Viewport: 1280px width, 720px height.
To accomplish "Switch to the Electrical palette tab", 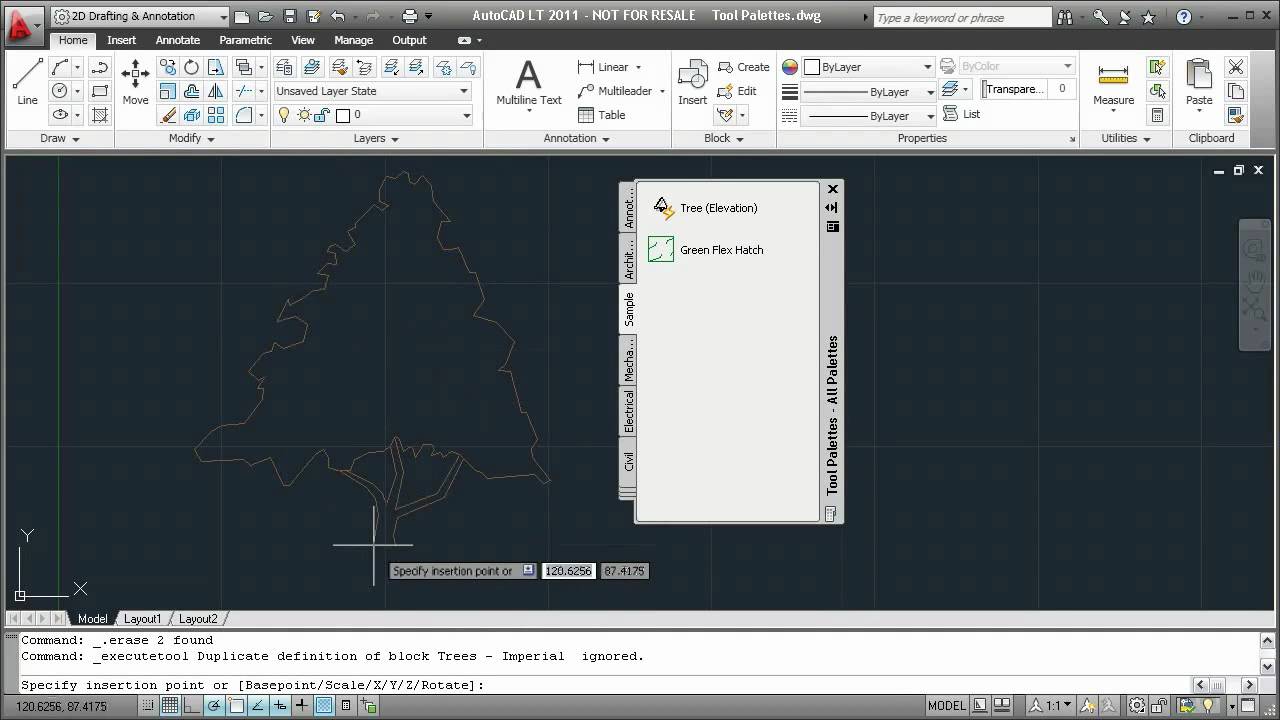I will [x=628, y=412].
